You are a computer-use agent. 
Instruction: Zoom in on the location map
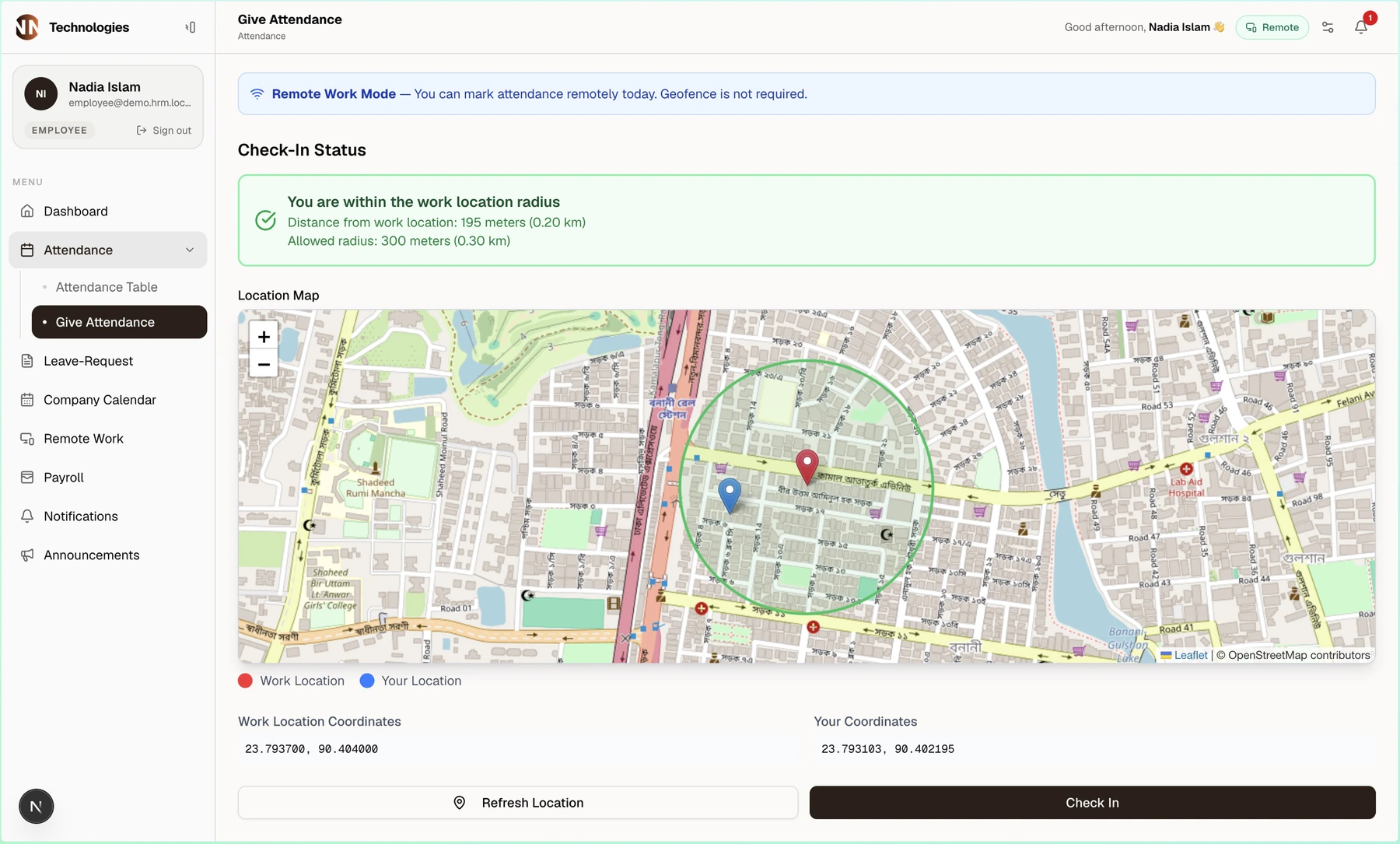pyautogui.click(x=264, y=337)
